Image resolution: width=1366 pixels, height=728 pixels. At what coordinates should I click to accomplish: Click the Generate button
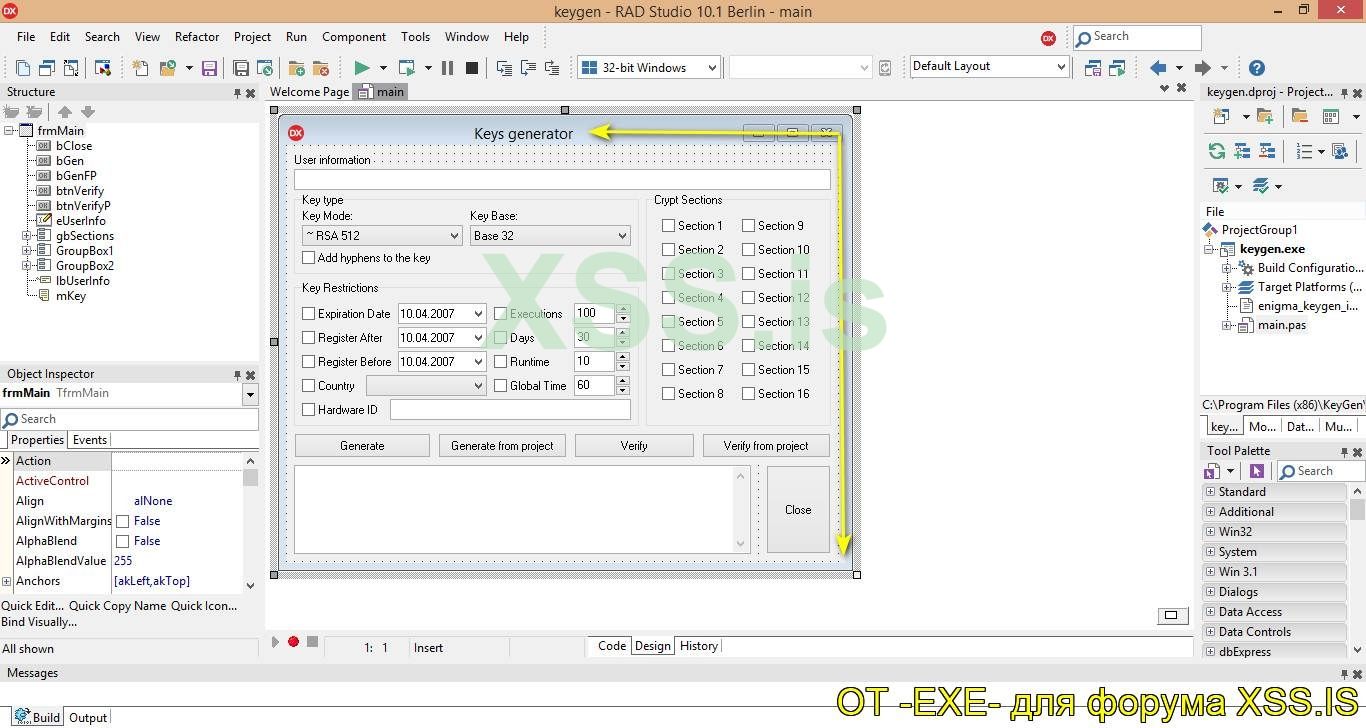(362, 446)
